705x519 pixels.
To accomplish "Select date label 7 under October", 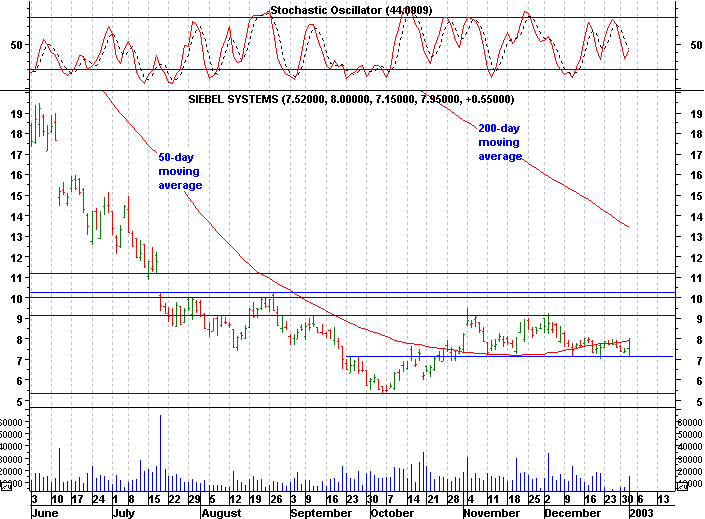I will coord(390,499).
